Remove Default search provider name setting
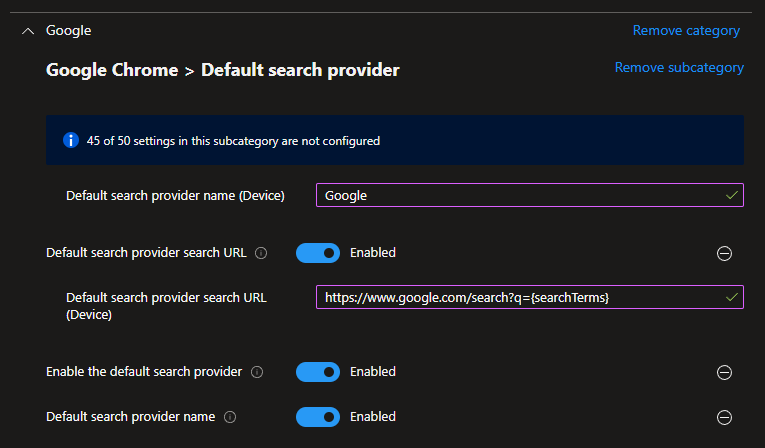765x448 pixels. click(x=724, y=417)
